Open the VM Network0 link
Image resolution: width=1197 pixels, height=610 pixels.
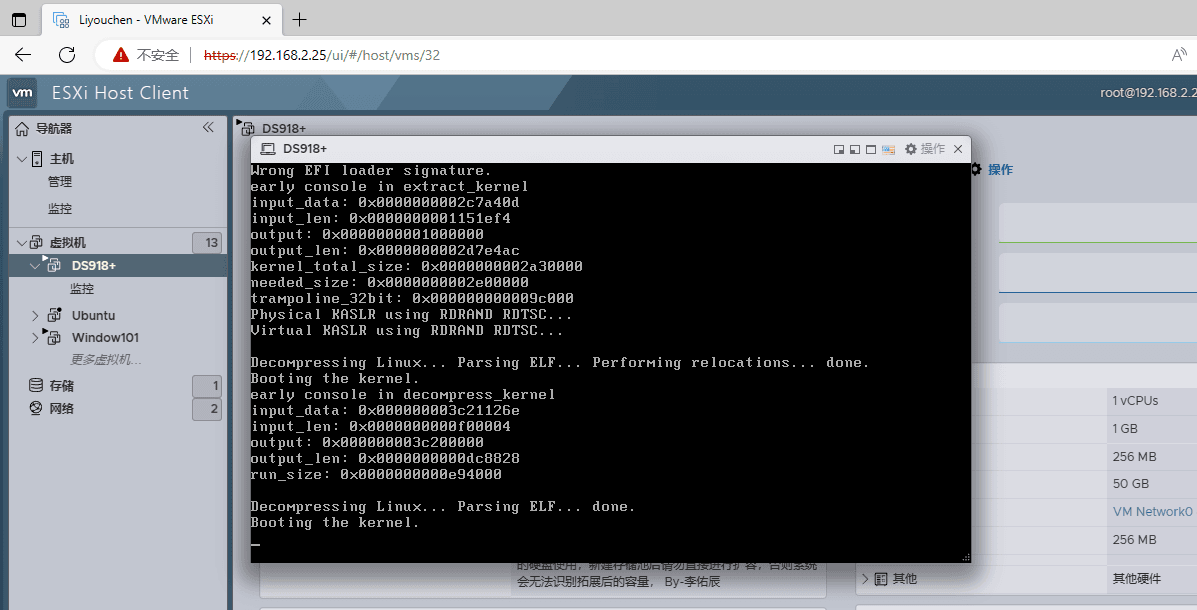[x=1152, y=512]
